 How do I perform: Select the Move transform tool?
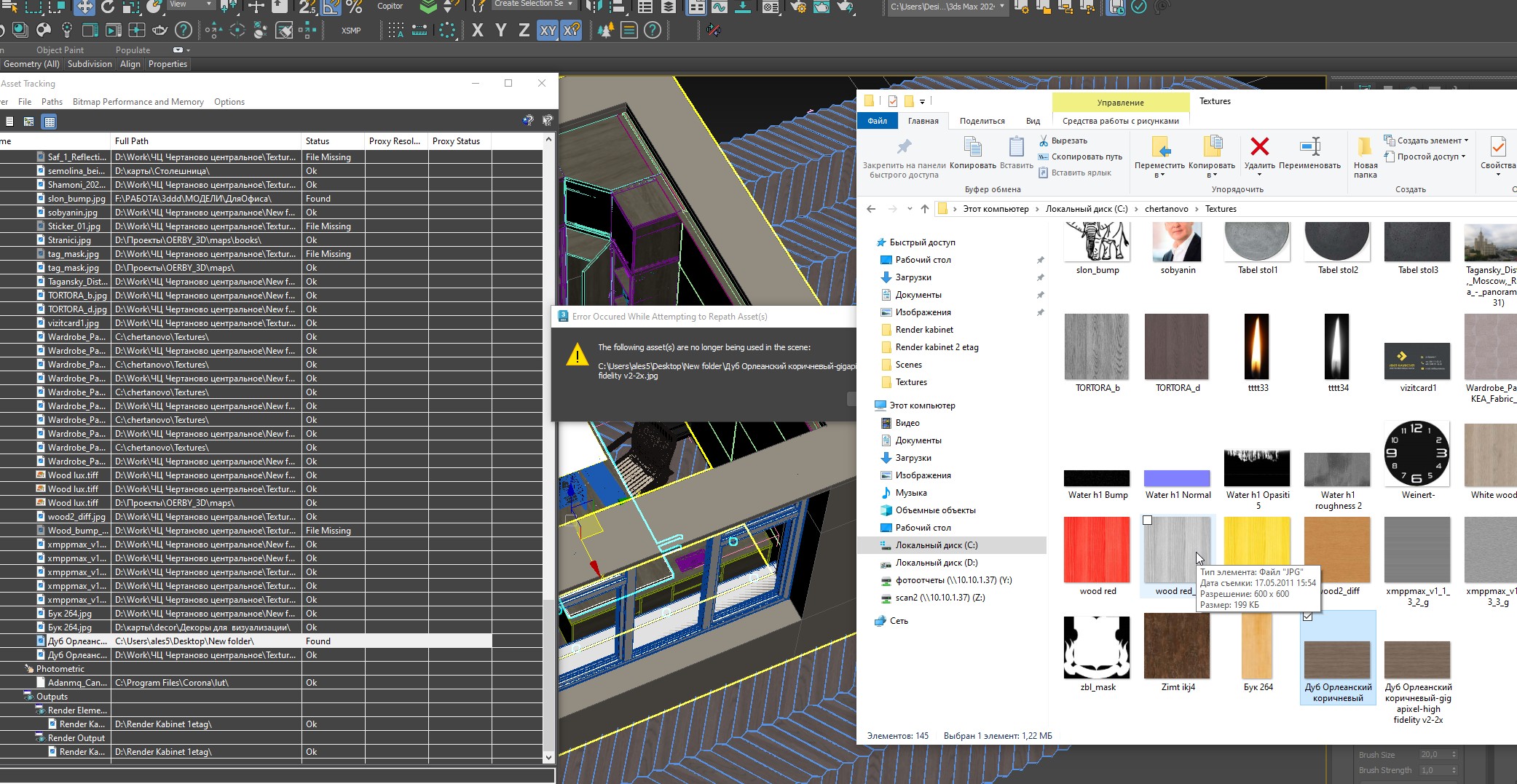pyautogui.click(x=84, y=7)
